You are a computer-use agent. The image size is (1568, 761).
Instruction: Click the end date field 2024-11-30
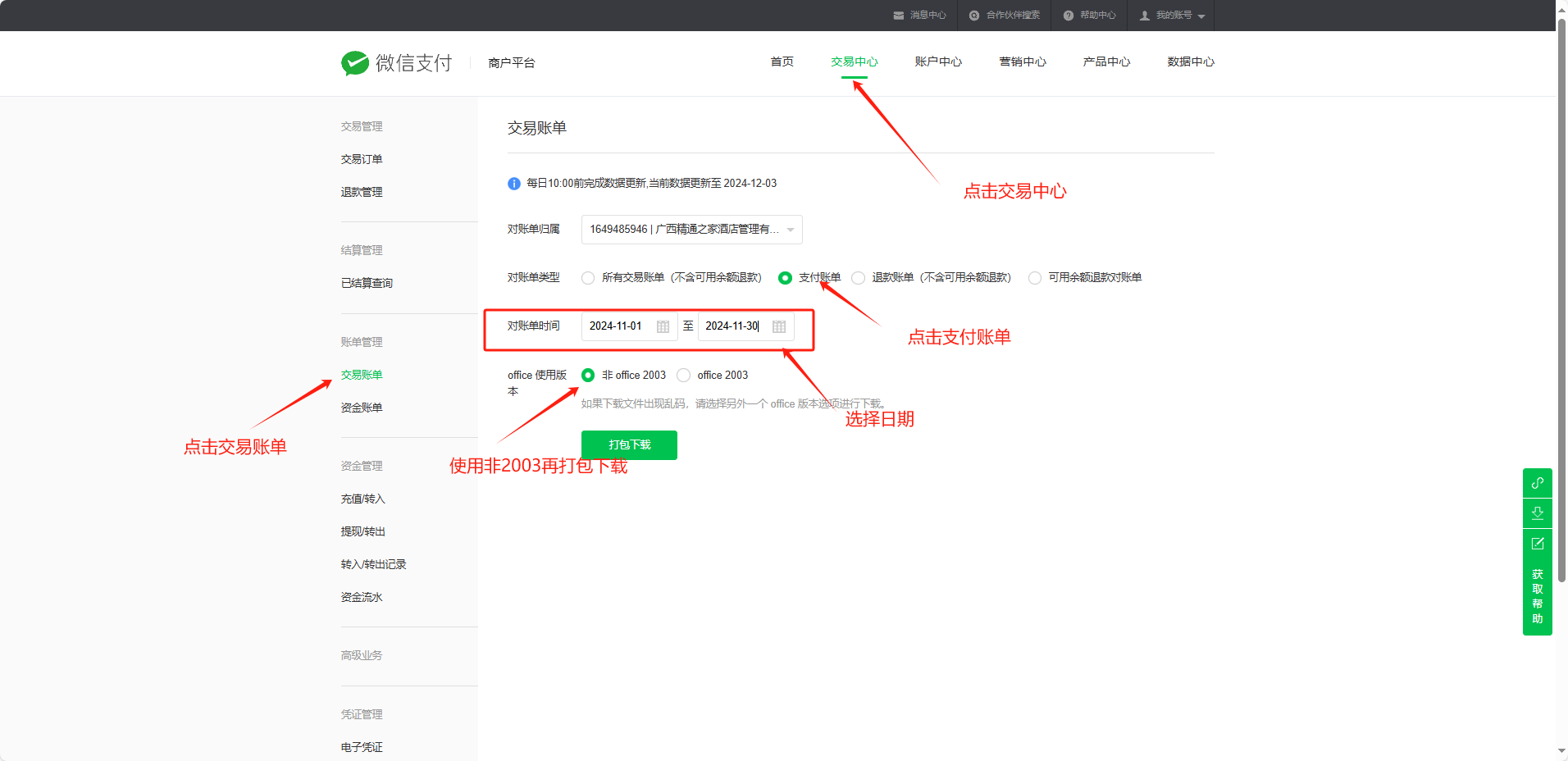[x=734, y=326]
